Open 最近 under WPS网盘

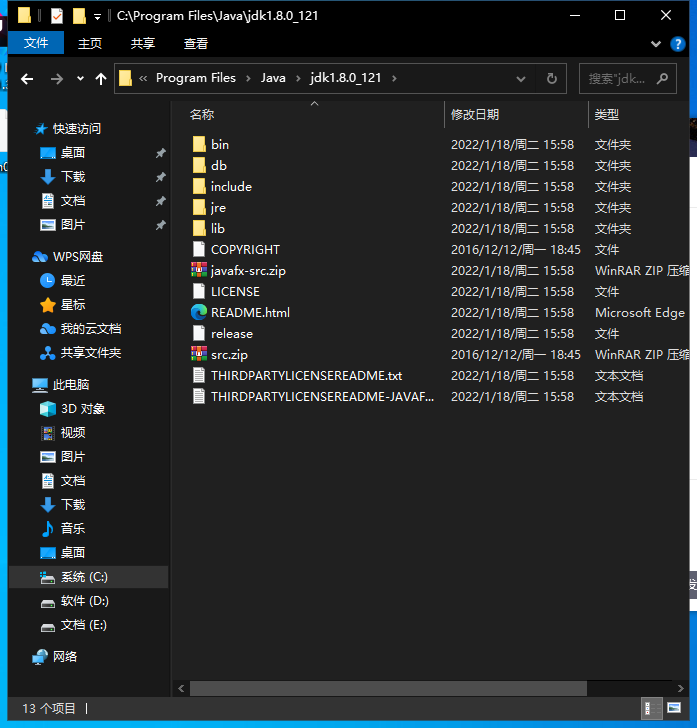tap(73, 280)
